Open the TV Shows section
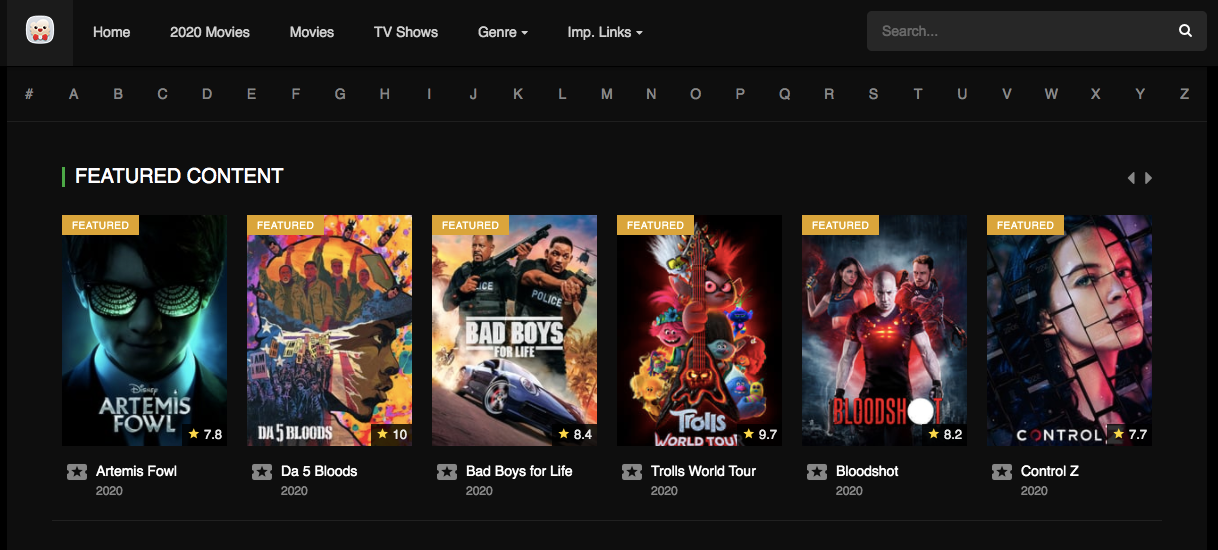This screenshot has width=1218, height=550. [406, 32]
